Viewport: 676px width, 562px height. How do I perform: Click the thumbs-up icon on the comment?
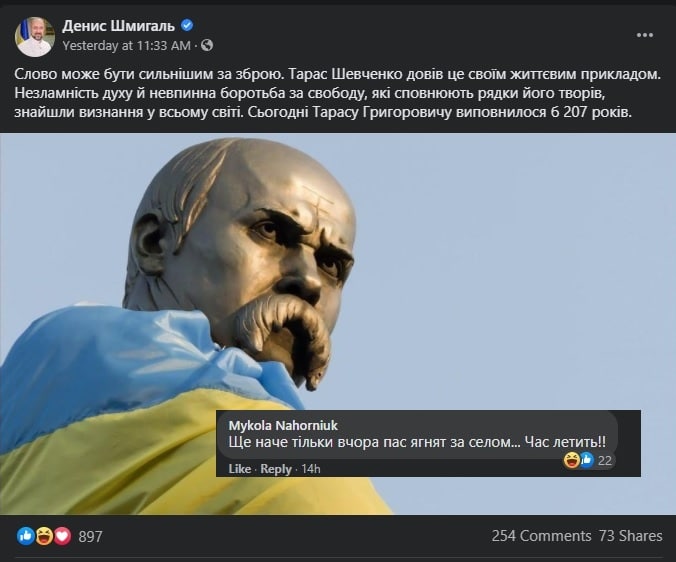(586, 460)
